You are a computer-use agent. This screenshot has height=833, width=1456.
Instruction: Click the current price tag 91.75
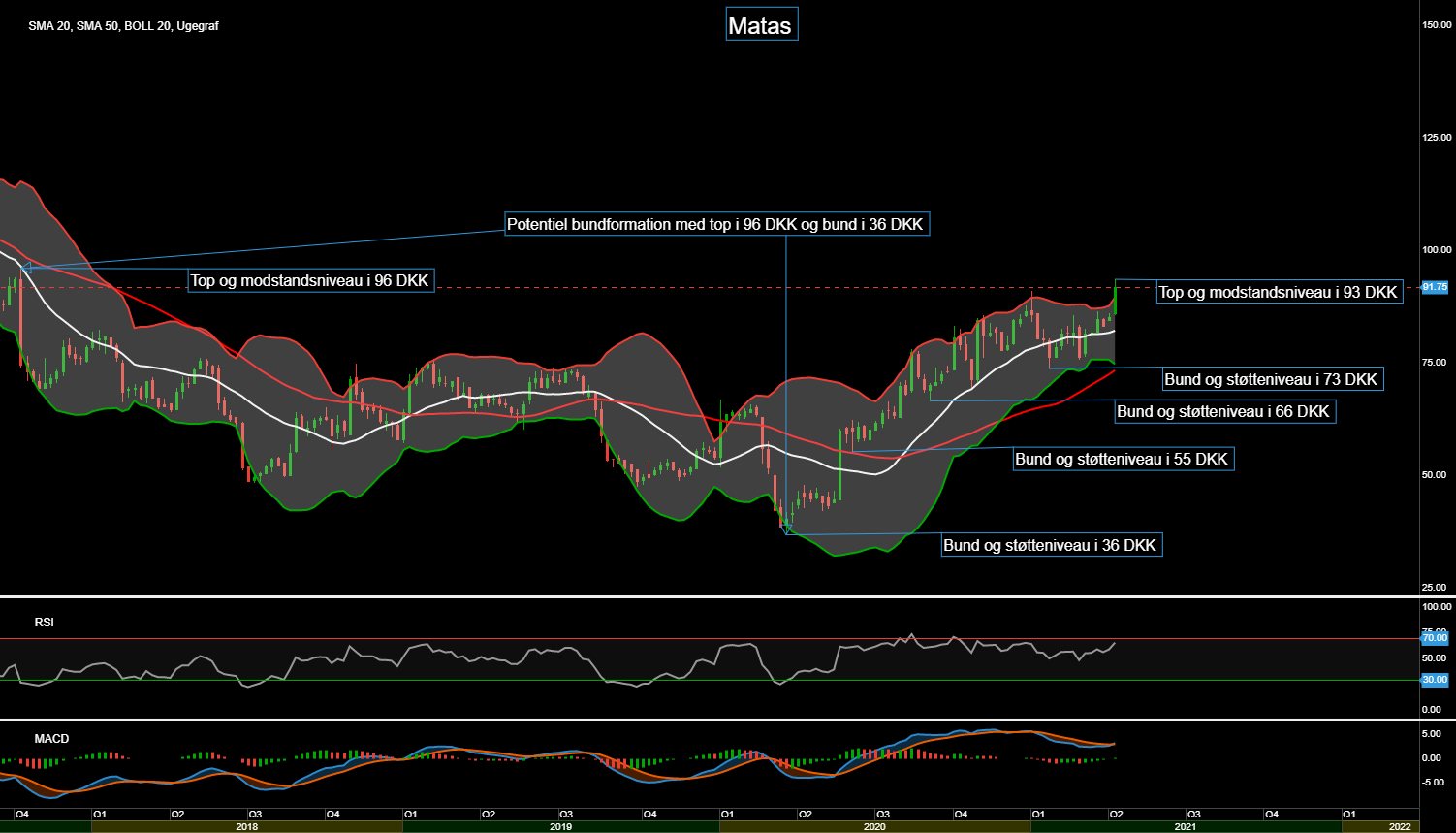(1434, 287)
